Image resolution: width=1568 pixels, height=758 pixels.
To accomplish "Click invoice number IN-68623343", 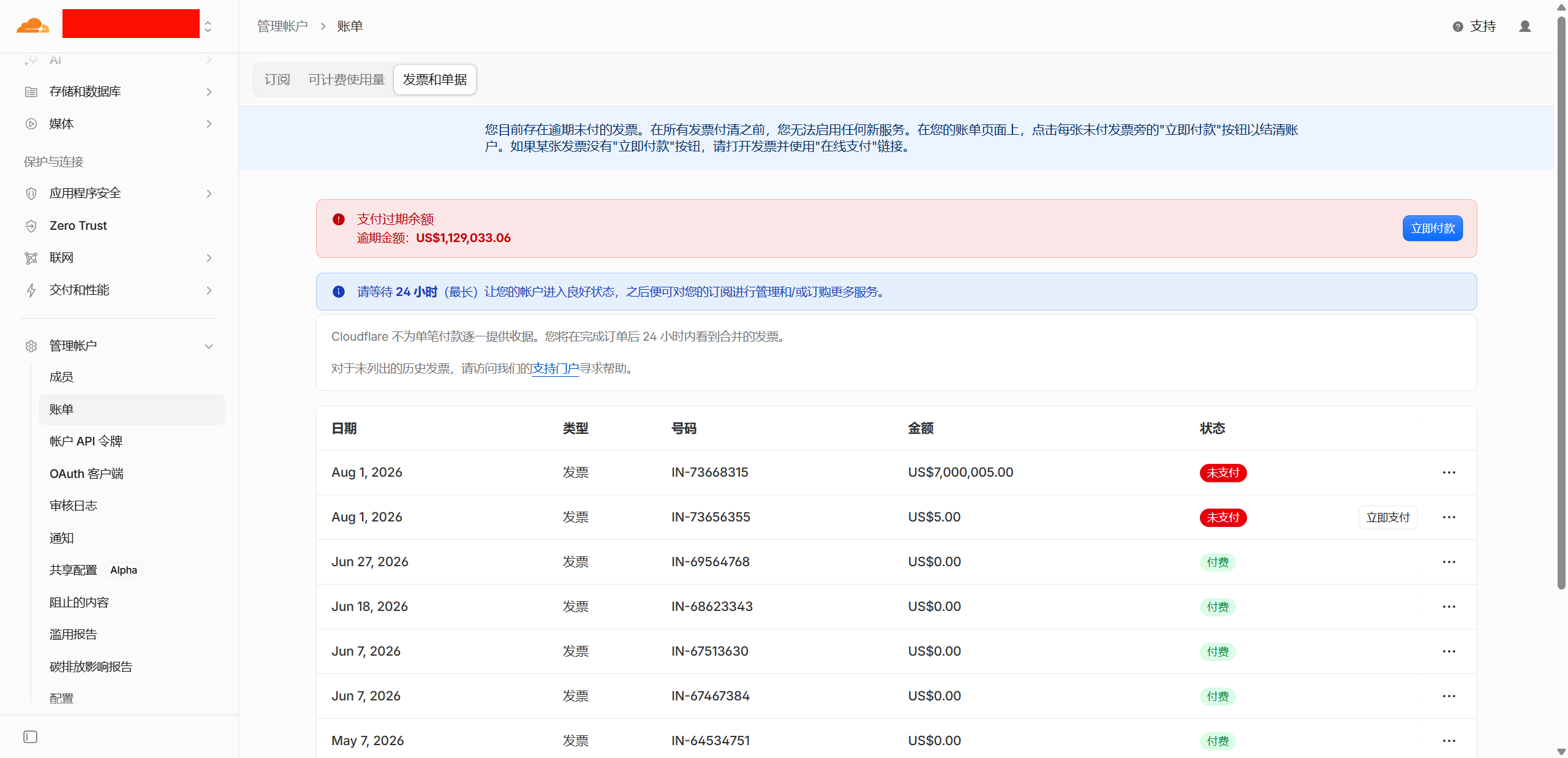I will [712, 607].
